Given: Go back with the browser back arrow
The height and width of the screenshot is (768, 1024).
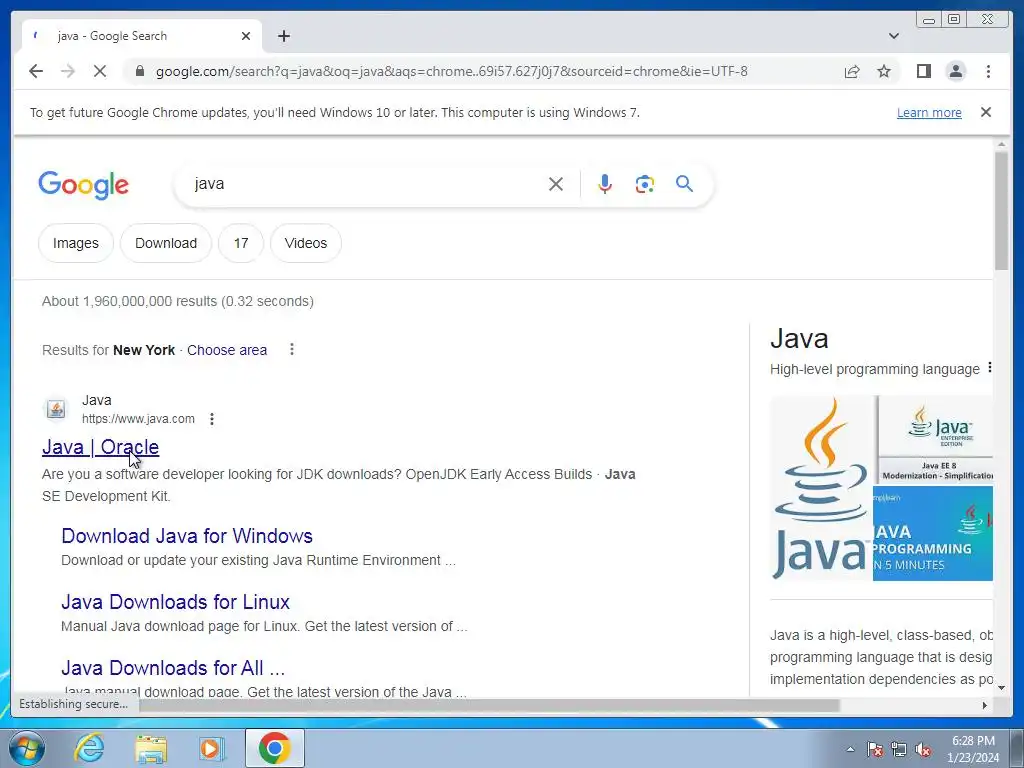Looking at the screenshot, I should 36,71.
